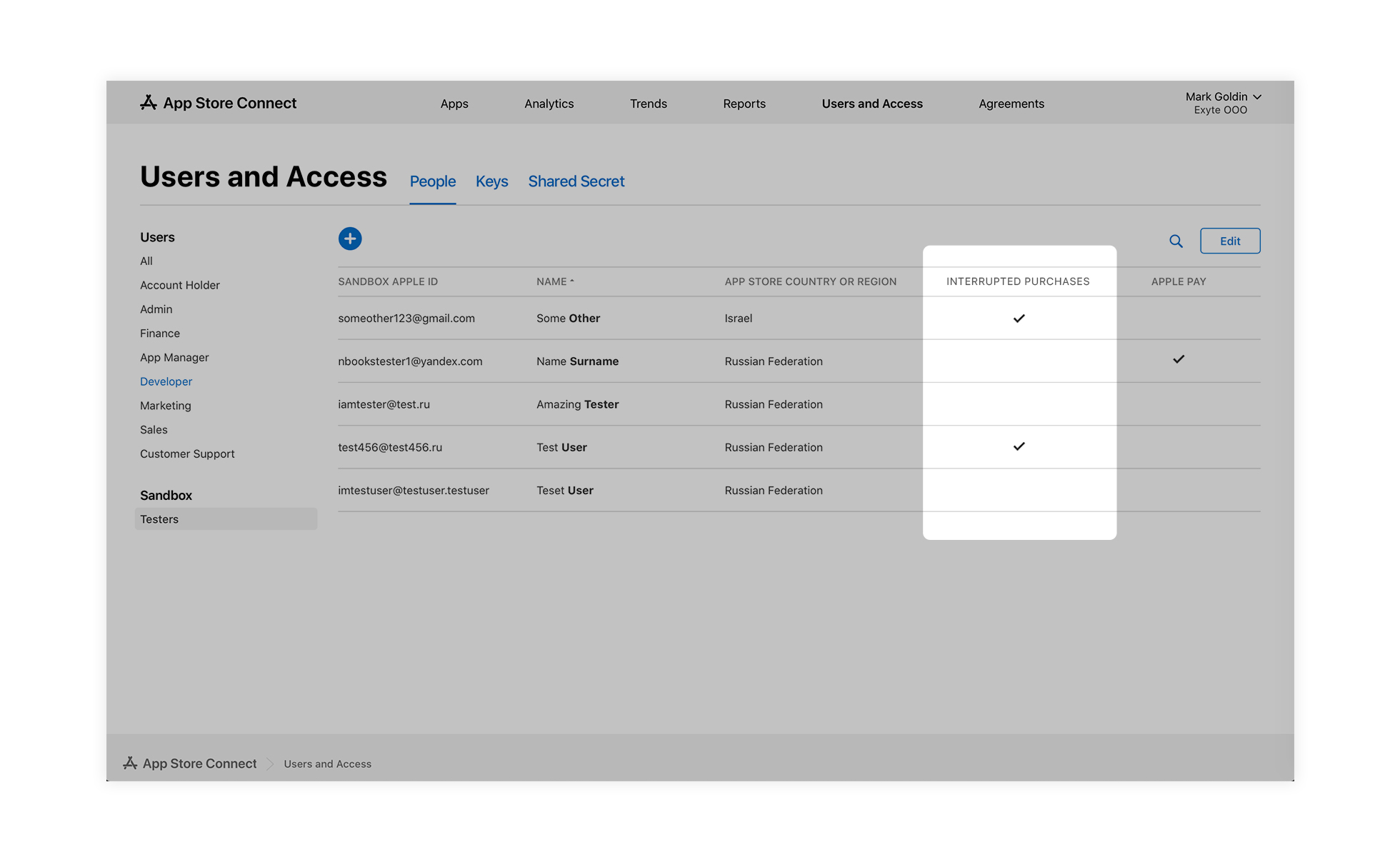Click the APP STORE COUNTRY OR REGION header
The image size is (1400, 857).
[x=811, y=281]
